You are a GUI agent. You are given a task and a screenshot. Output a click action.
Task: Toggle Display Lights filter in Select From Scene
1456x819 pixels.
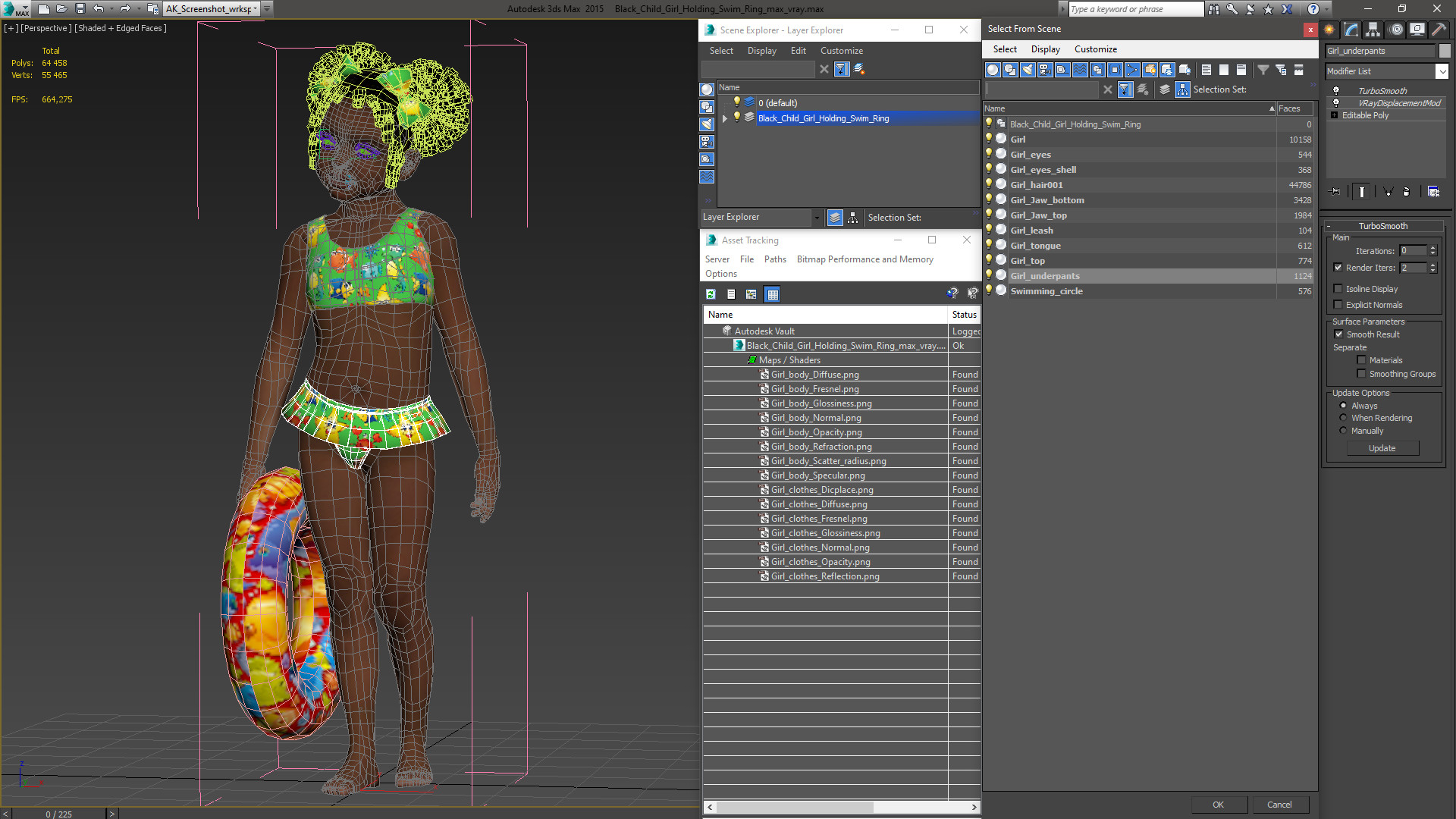[x=1028, y=70]
